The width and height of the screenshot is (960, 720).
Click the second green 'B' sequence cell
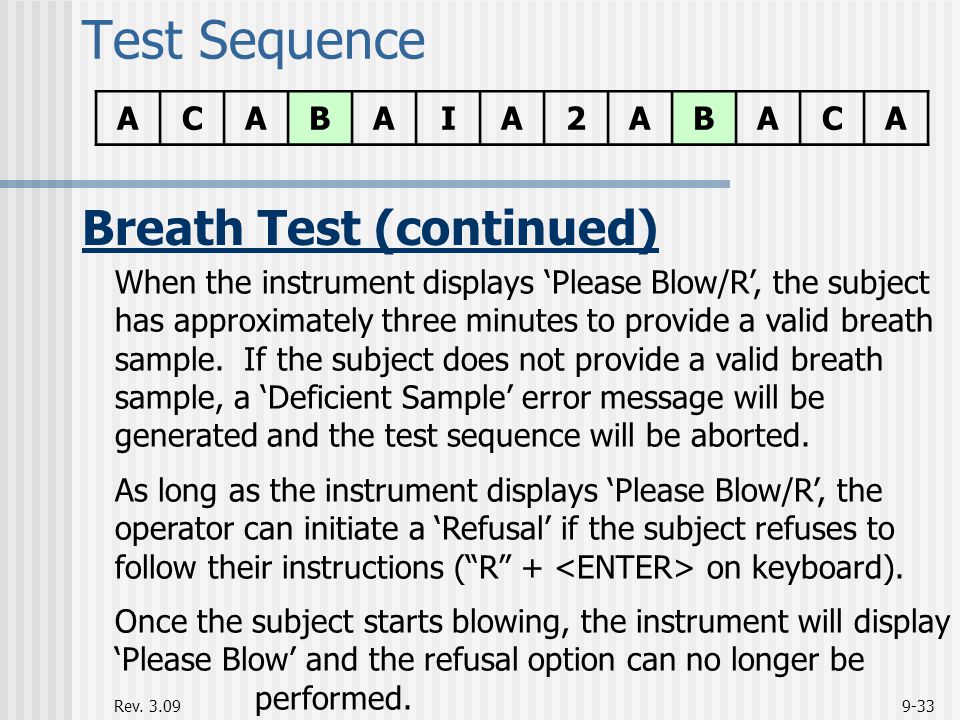(704, 118)
